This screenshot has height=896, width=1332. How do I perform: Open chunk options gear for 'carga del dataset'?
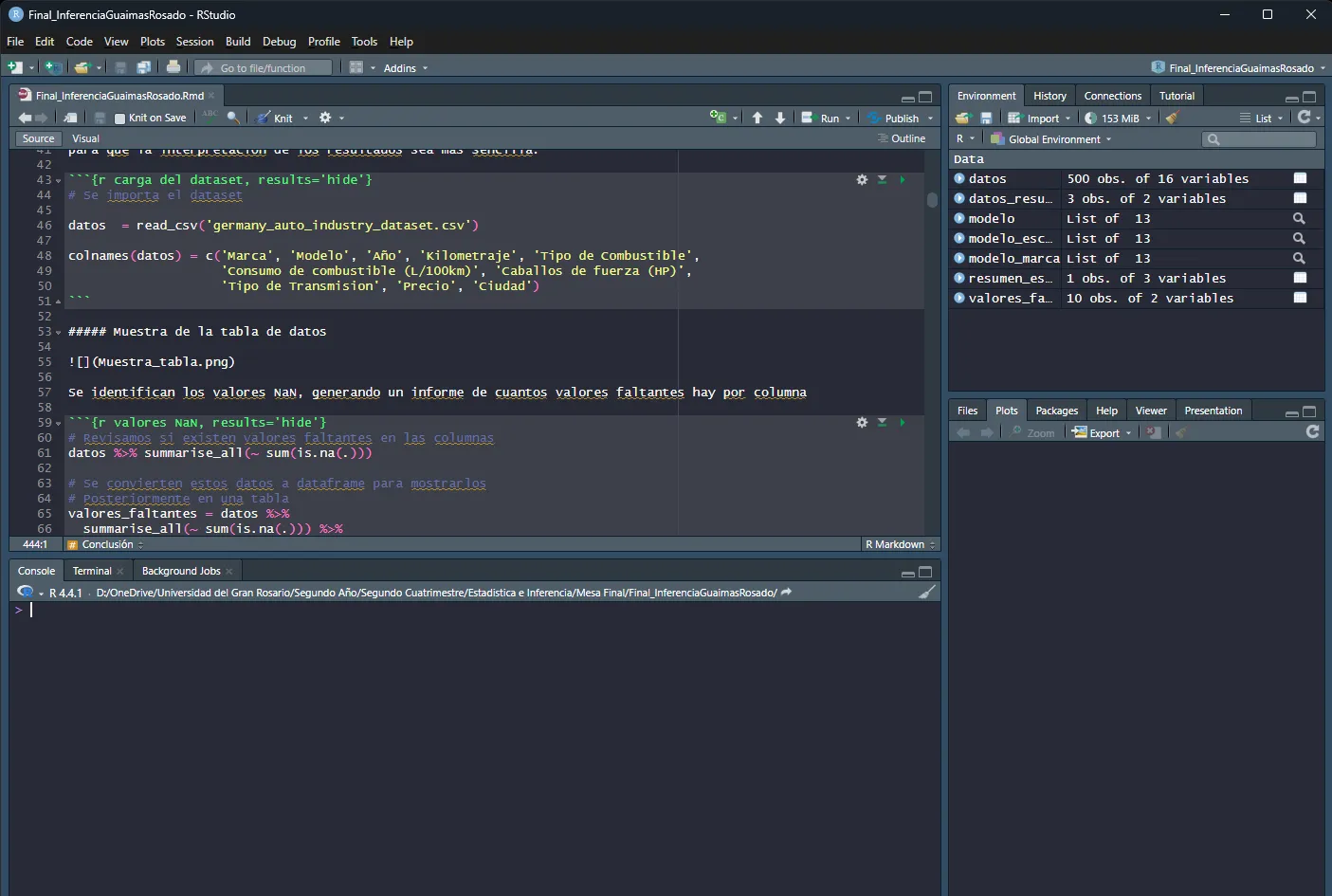point(862,179)
